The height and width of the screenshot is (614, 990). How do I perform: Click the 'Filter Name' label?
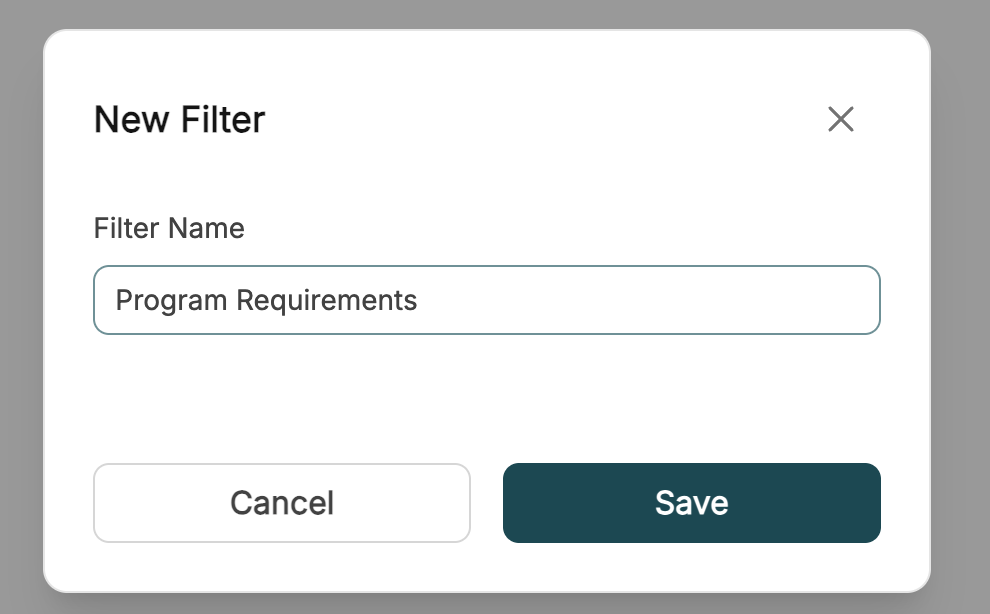[169, 228]
